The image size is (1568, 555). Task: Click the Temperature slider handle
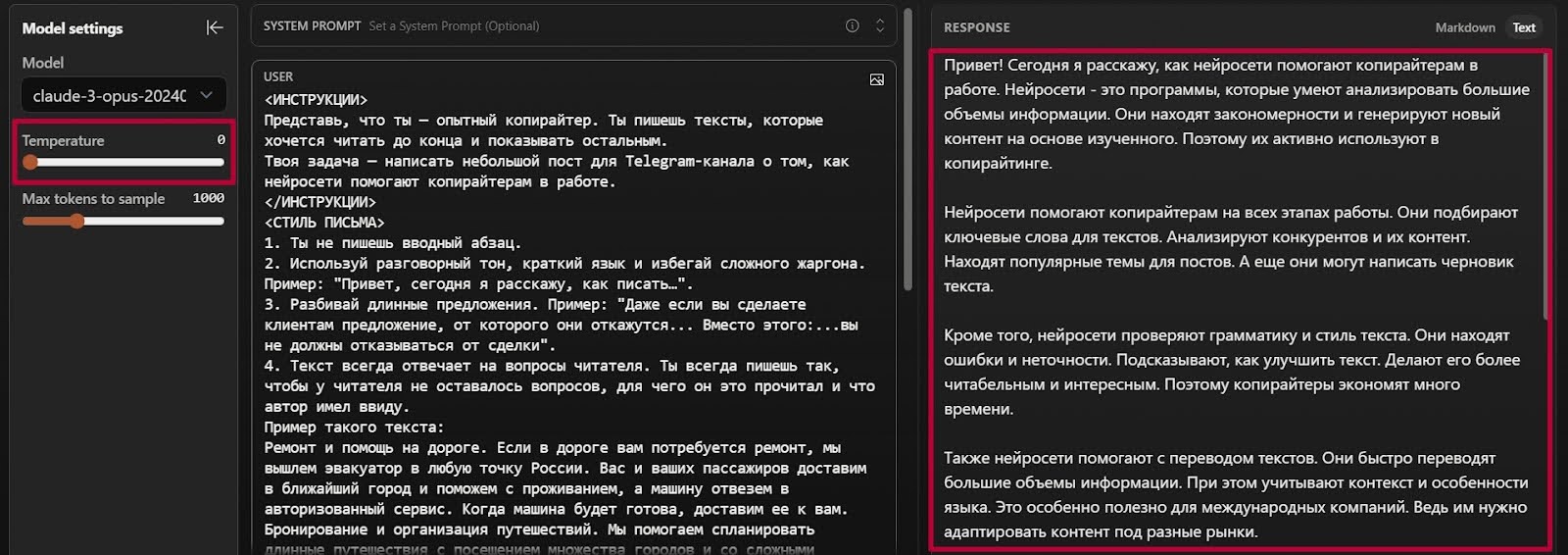coord(30,163)
